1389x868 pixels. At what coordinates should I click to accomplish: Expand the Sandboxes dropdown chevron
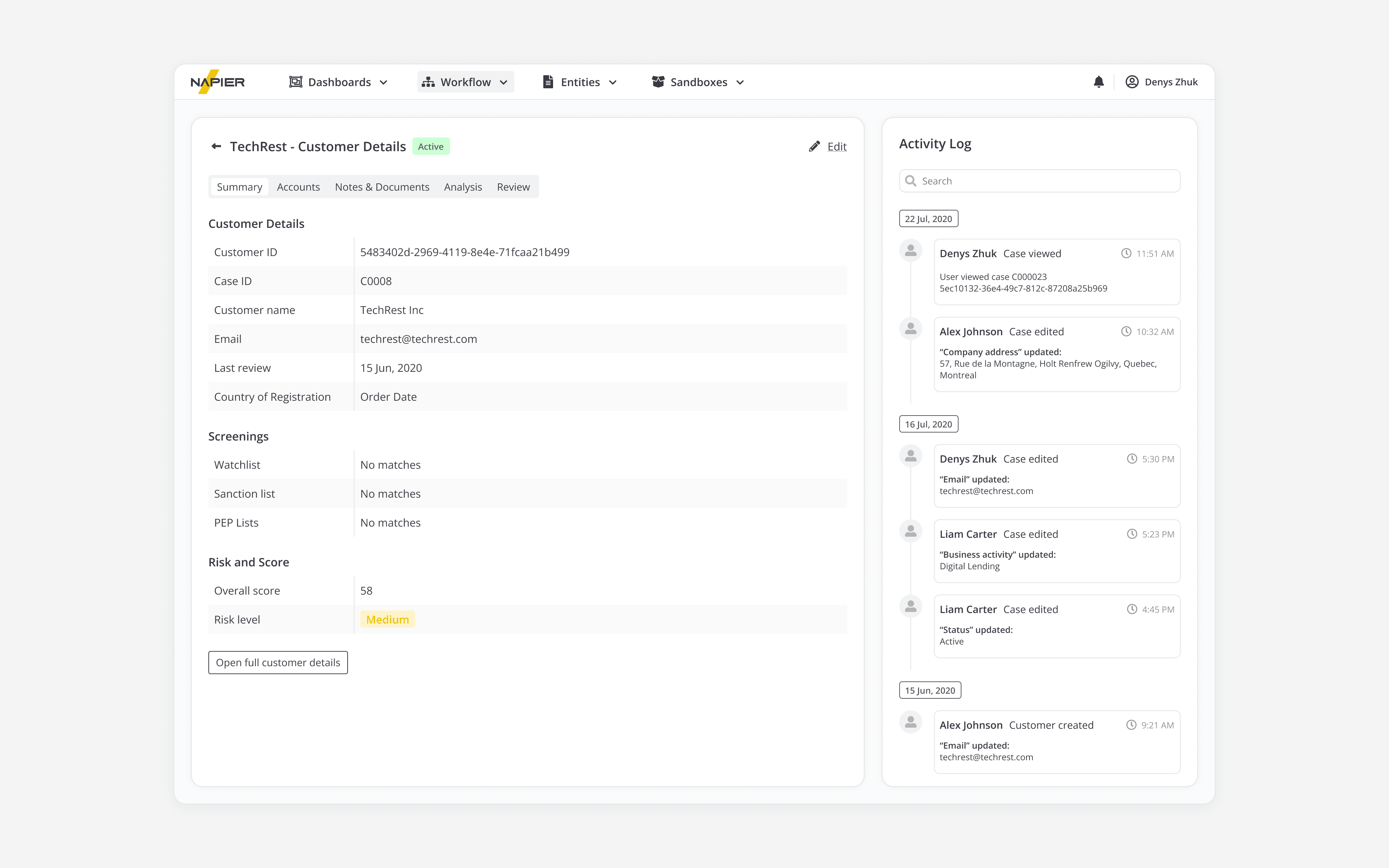740,83
